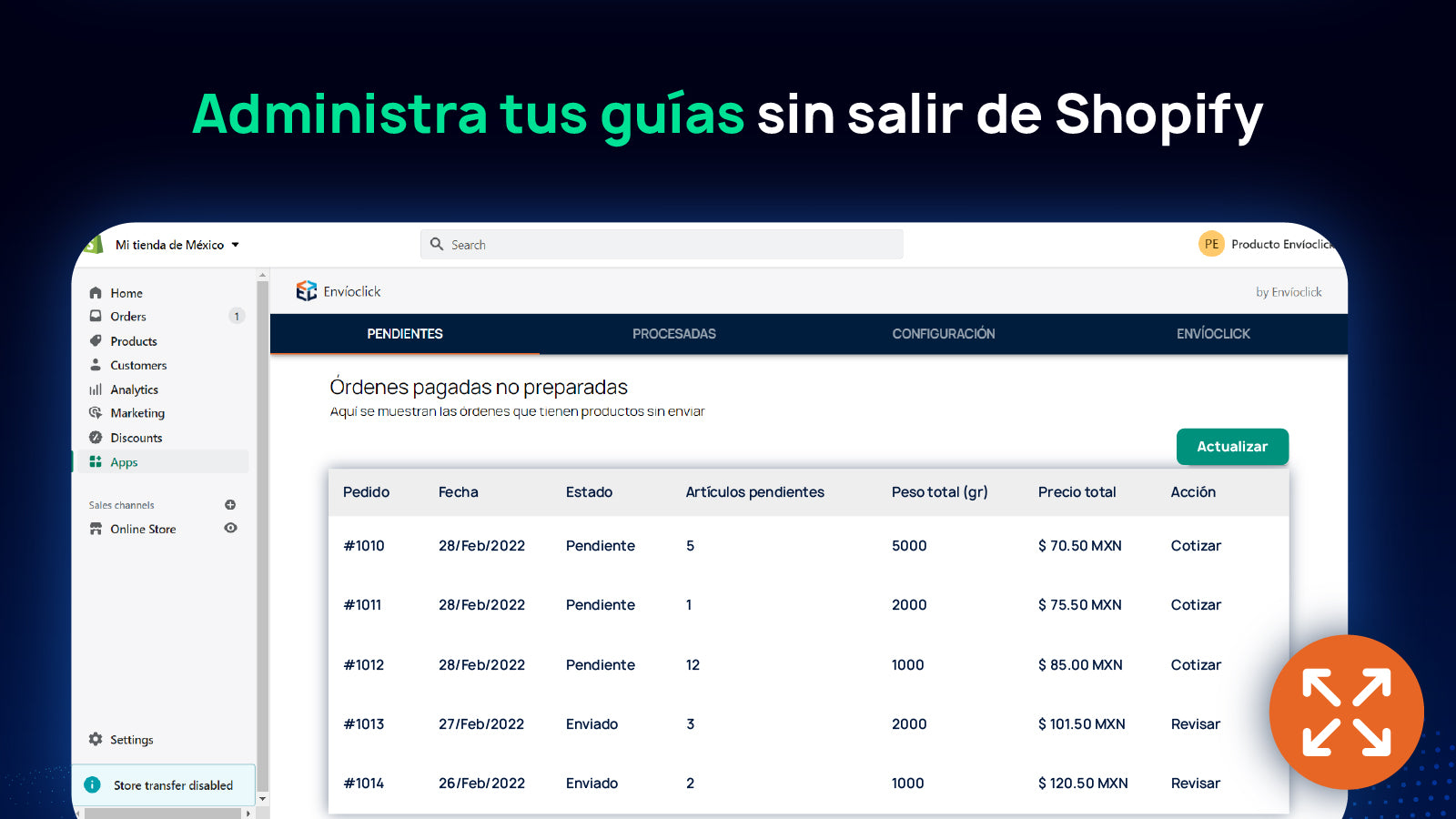Screen dimensions: 1456x819
Task: Open the Mi tienda de México store dropdown
Action: point(177,245)
